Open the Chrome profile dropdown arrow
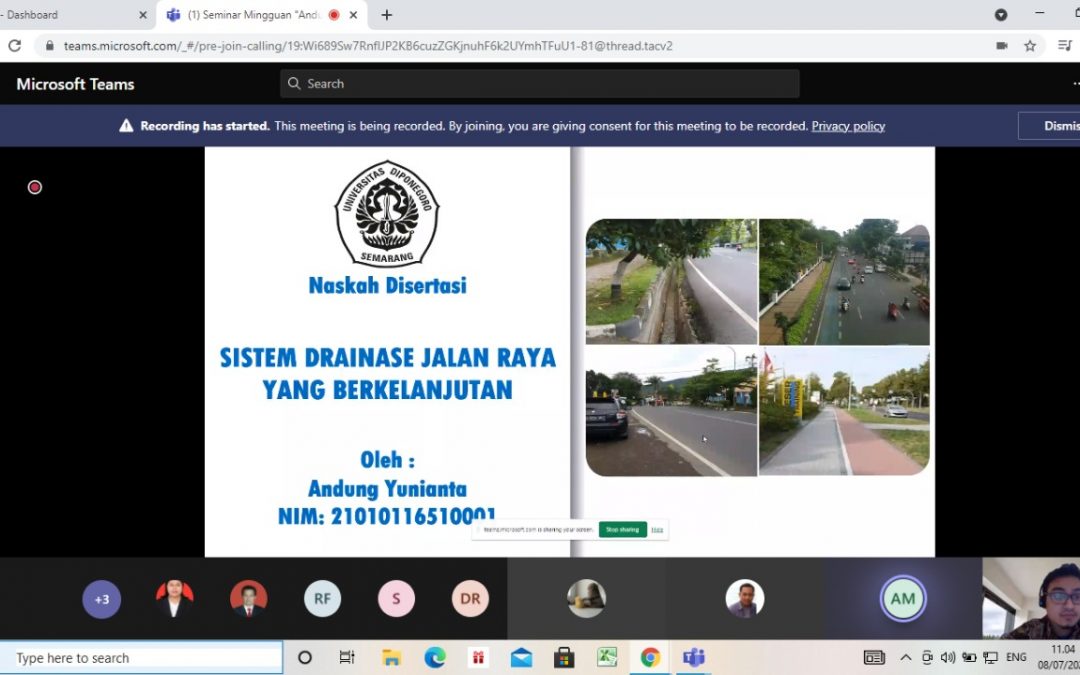 1000,15
